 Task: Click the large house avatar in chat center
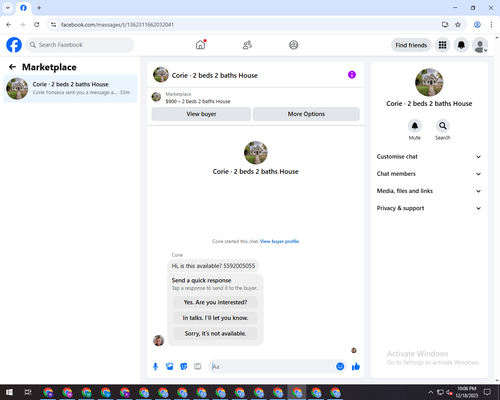tap(256, 153)
